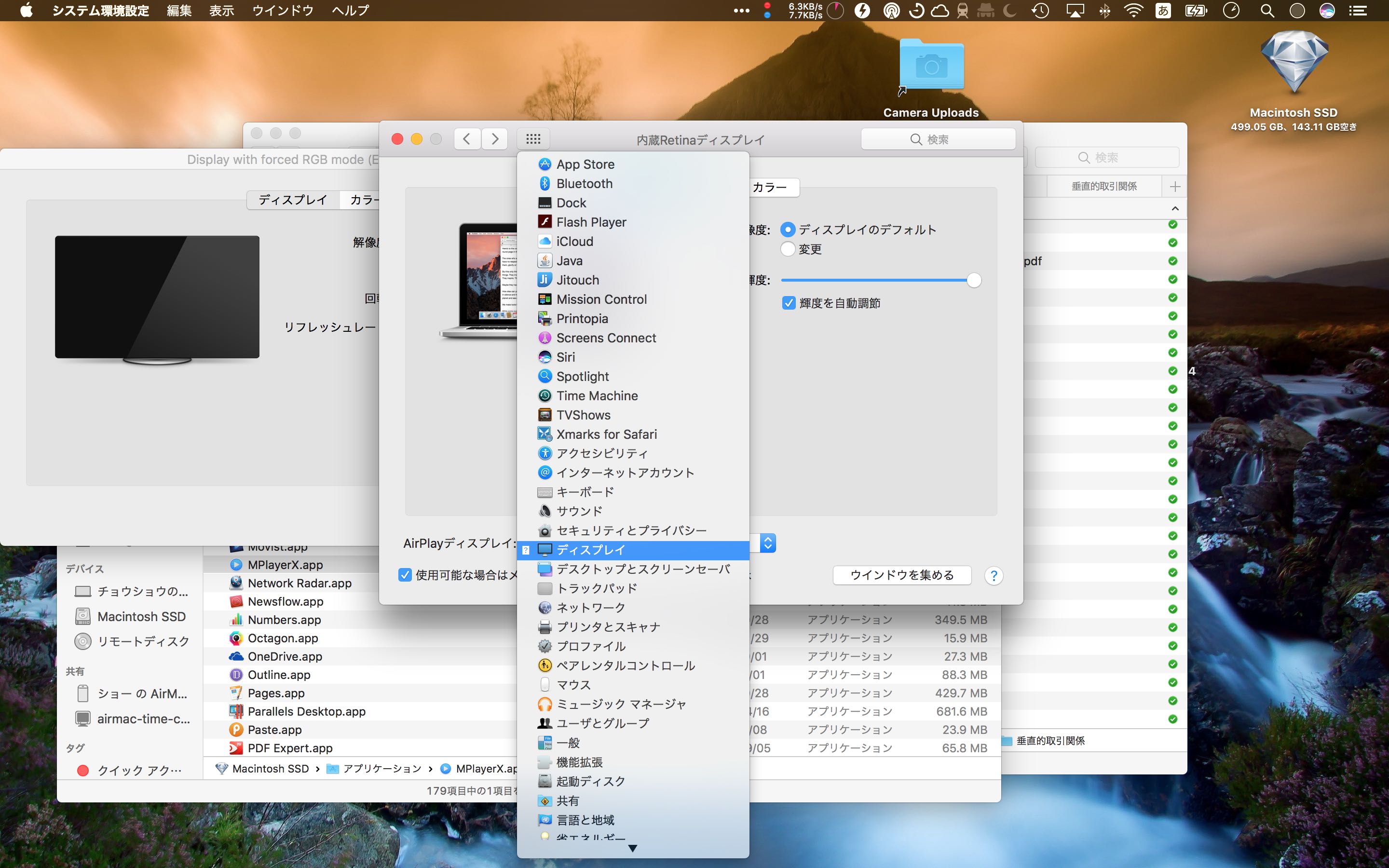Image resolution: width=1389 pixels, height=868 pixels.
Task: Open the 表示 menu in menu bar
Action: pos(221,10)
